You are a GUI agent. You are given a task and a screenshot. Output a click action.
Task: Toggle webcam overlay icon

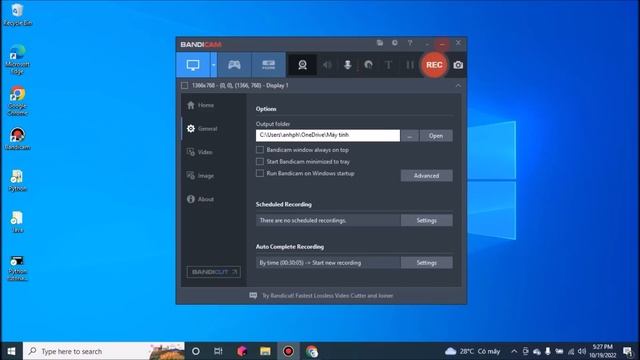302,65
